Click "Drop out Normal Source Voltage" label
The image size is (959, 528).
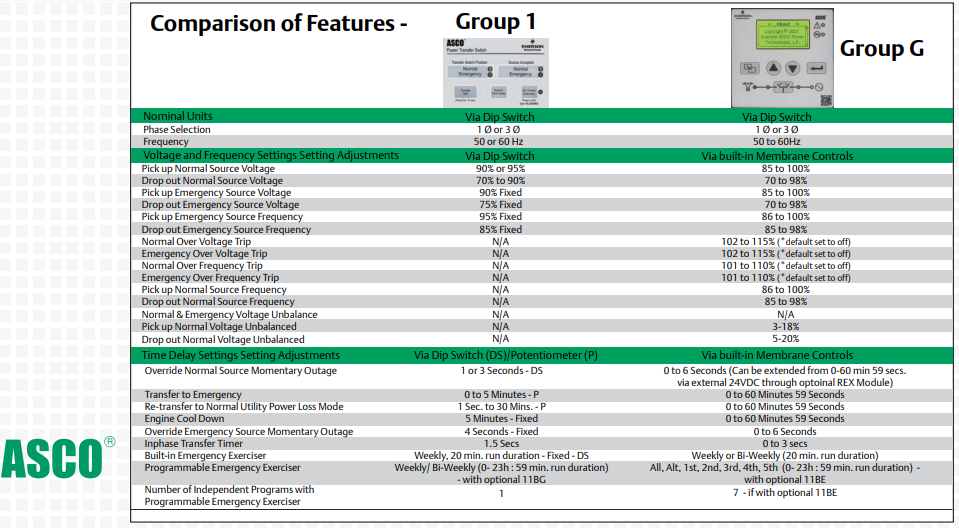(212, 181)
